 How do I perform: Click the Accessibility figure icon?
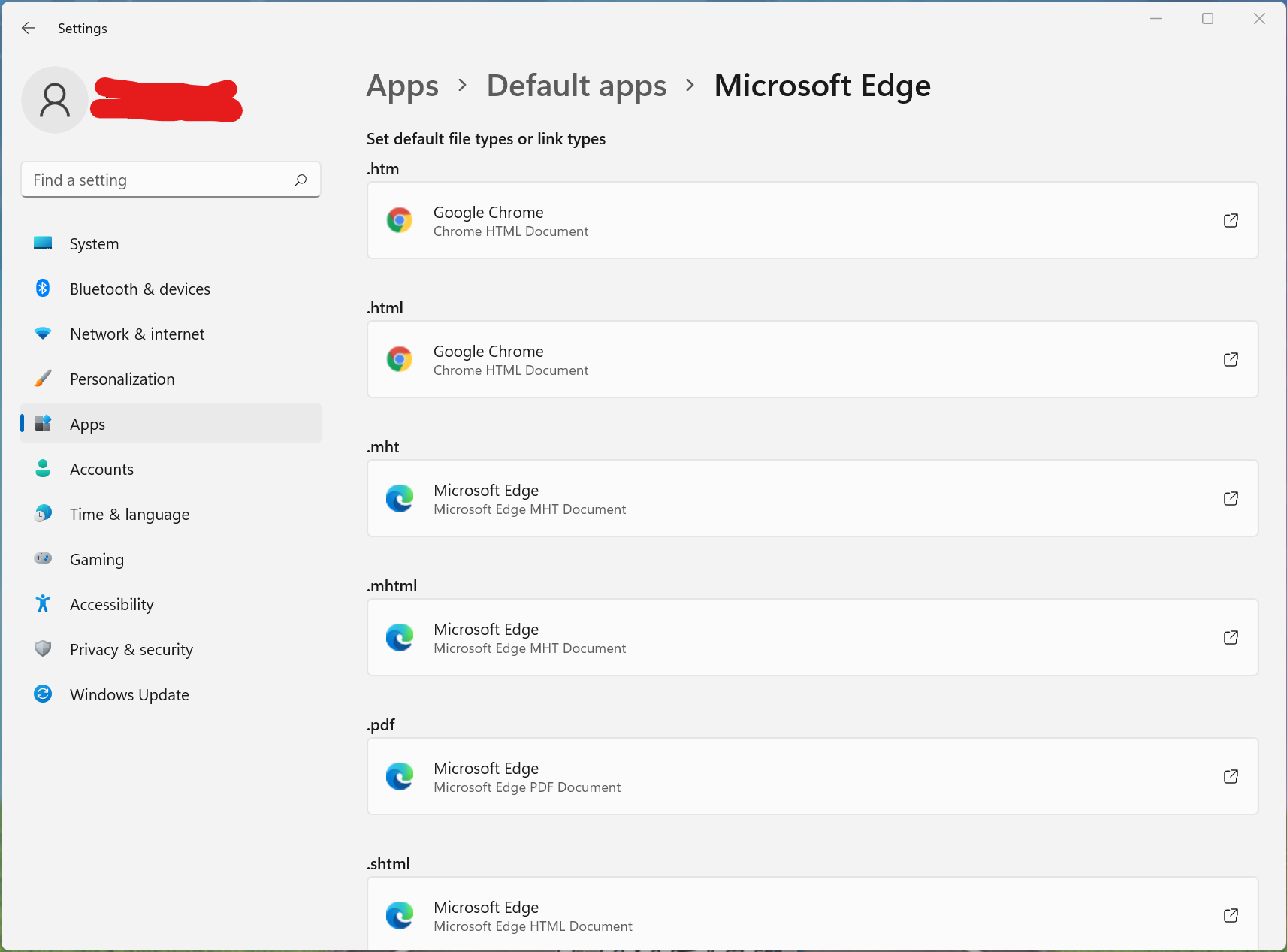(x=43, y=604)
